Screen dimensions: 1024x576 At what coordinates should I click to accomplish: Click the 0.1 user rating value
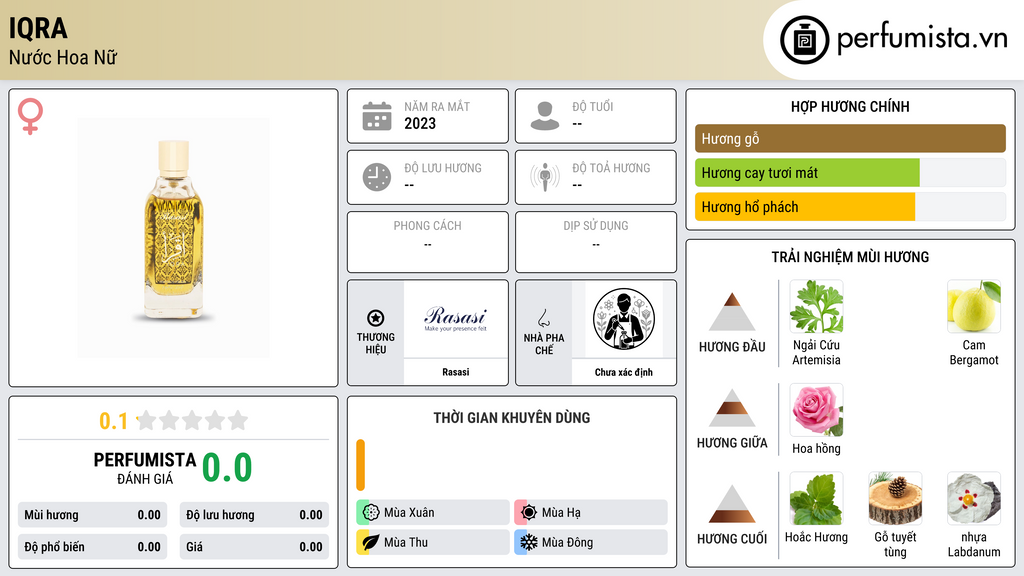(x=114, y=421)
